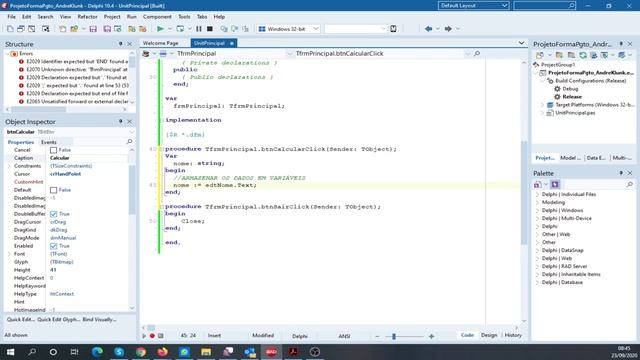Open the Refactor menu
Image resolution: width=640 pixels, height=360 pixels.
point(87,17)
